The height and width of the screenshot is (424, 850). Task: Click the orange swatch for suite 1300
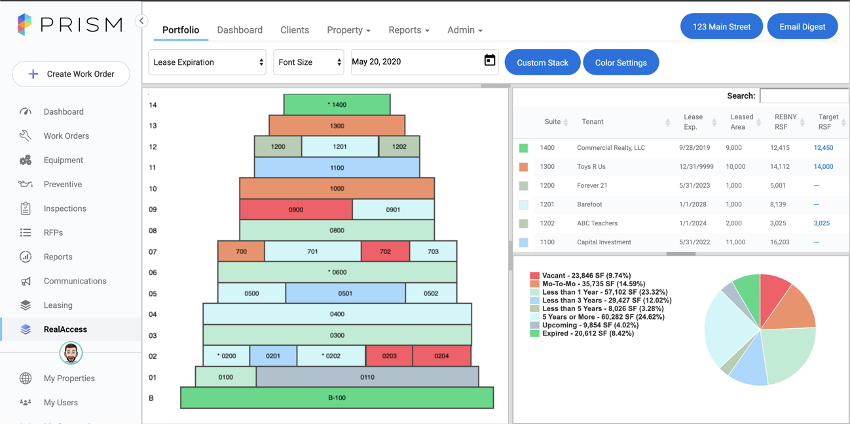click(x=523, y=167)
